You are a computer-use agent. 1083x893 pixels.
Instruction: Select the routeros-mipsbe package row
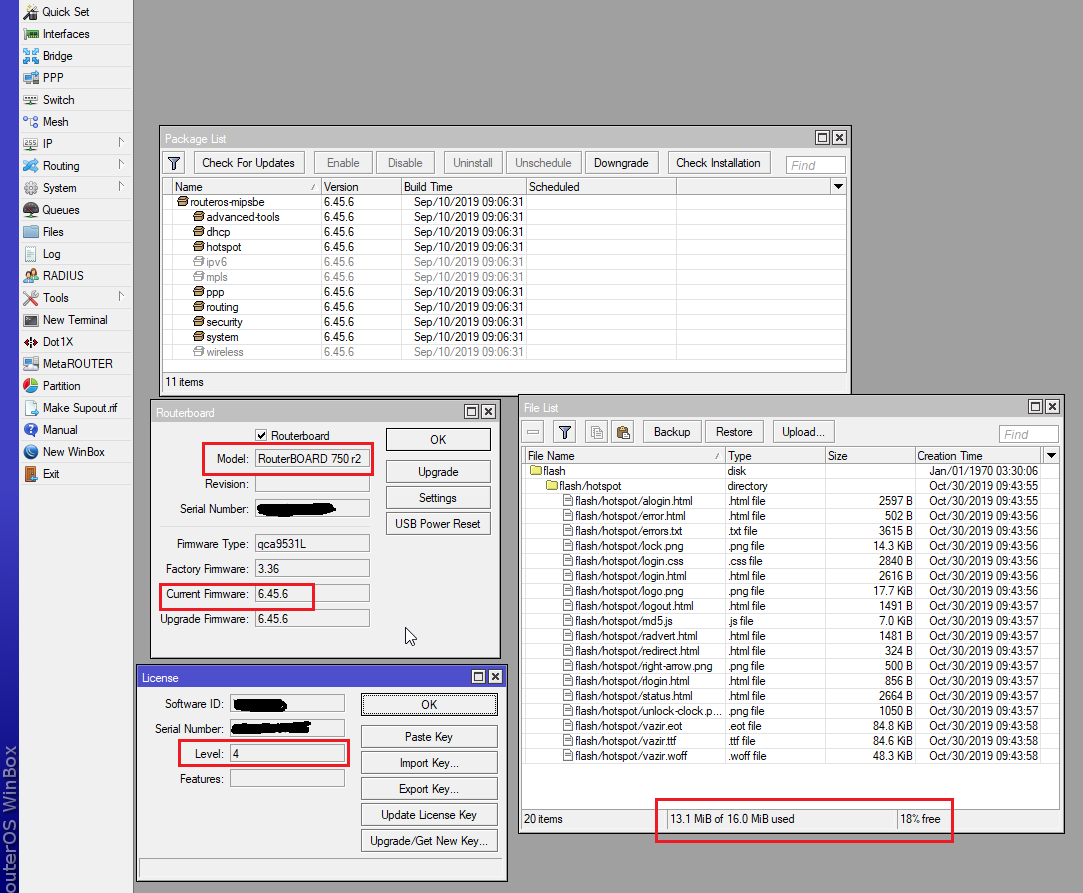coord(504,202)
